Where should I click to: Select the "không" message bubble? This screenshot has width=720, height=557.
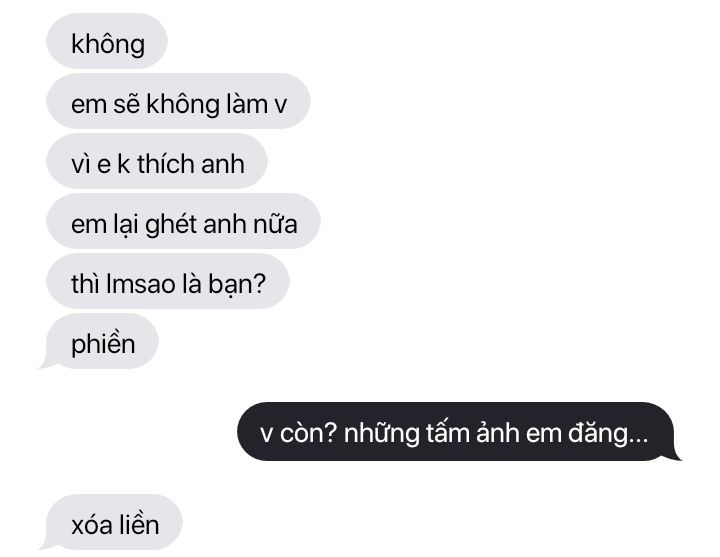click(107, 41)
